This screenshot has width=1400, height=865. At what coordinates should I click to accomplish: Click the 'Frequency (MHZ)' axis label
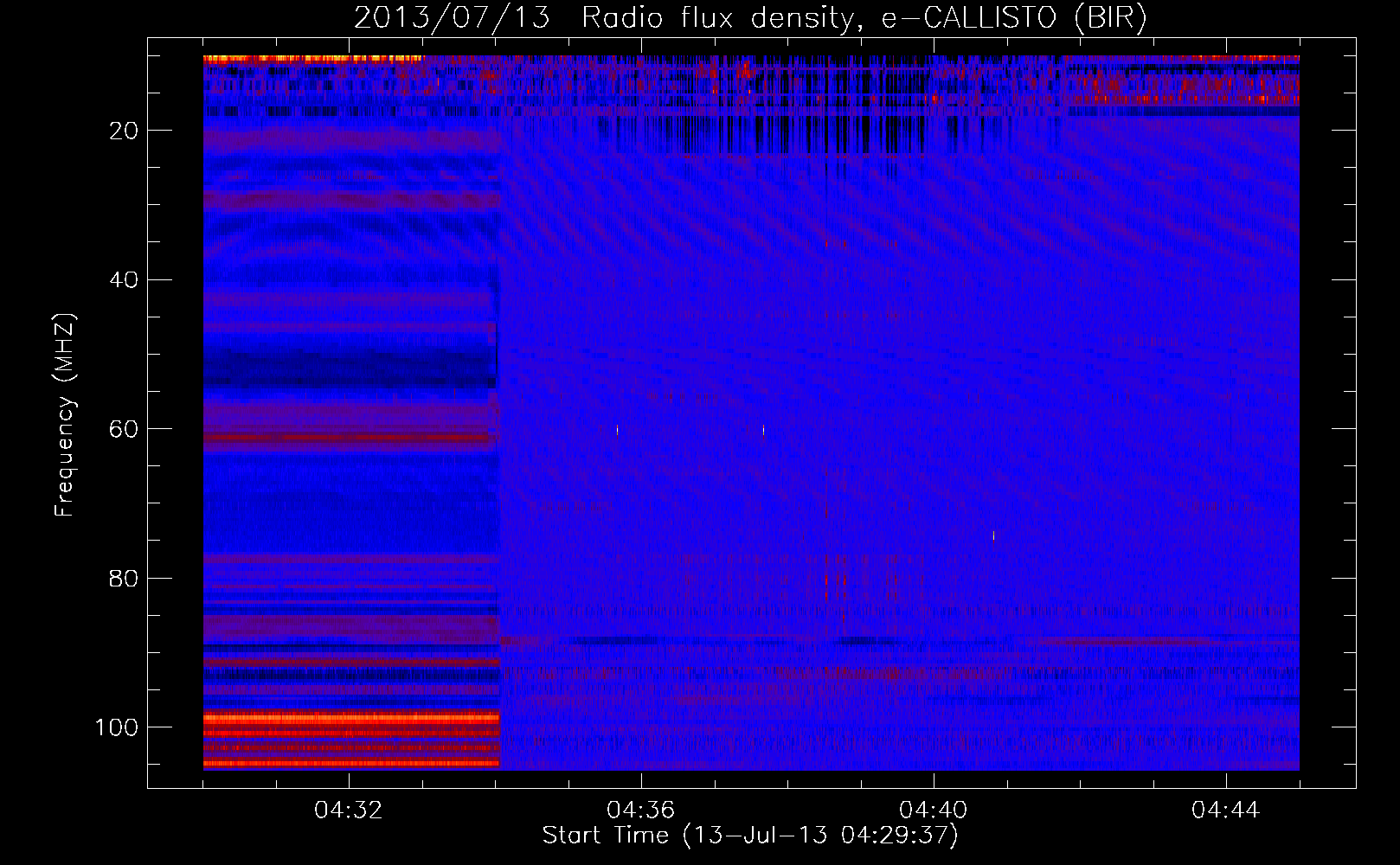(65, 414)
